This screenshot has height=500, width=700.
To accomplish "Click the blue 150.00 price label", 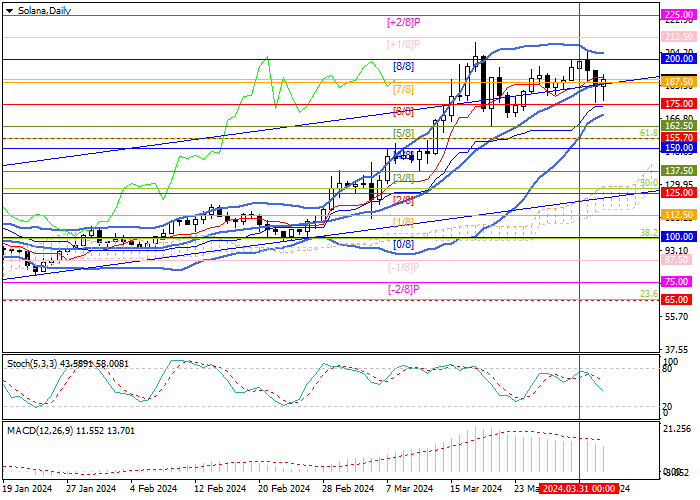I will click(678, 148).
